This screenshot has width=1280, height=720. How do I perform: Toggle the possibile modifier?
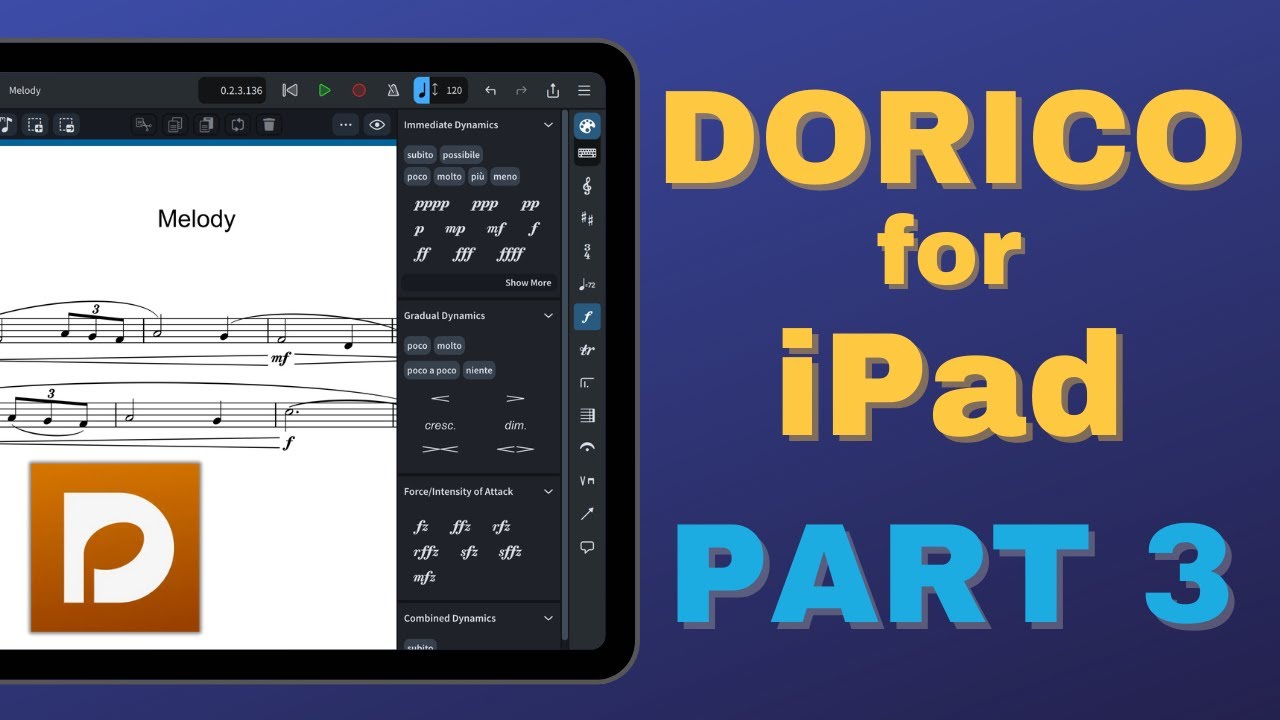pos(461,155)
